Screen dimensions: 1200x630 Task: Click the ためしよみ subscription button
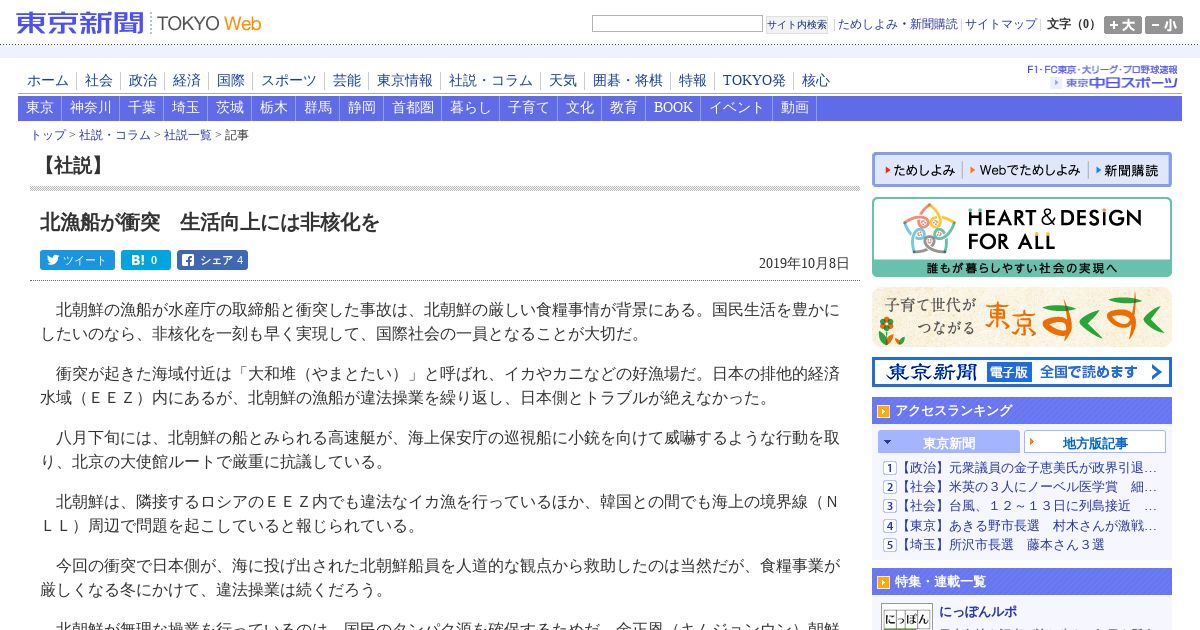coord(919,171)
